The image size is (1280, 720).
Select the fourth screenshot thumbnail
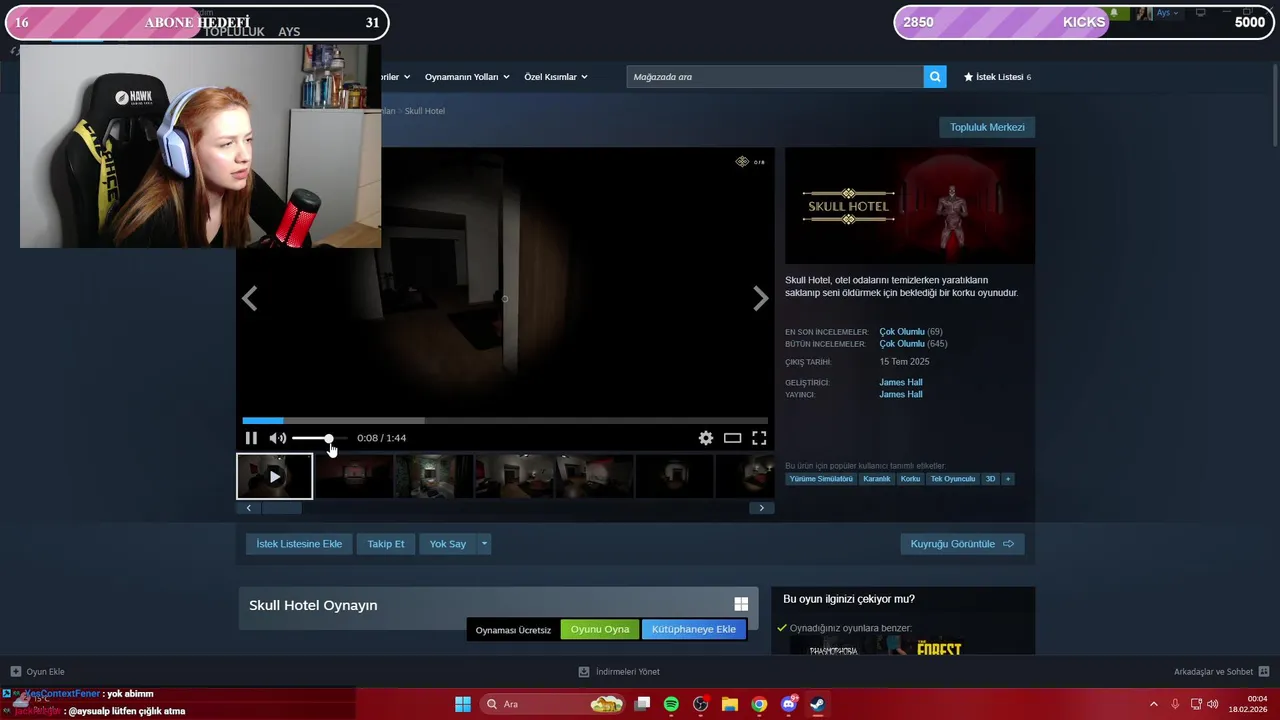point(514,476)
